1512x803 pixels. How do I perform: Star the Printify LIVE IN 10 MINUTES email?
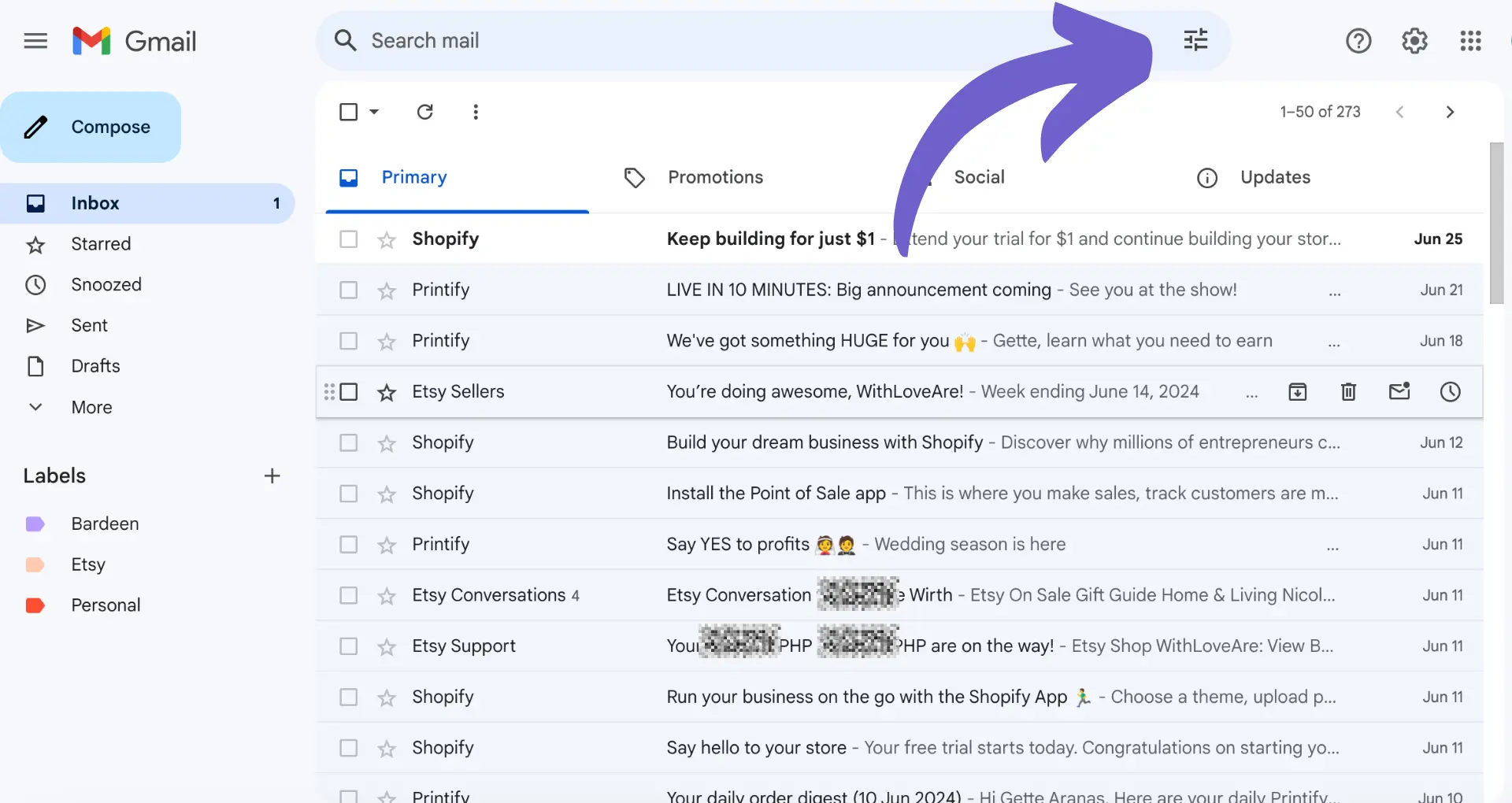[386, 290]
